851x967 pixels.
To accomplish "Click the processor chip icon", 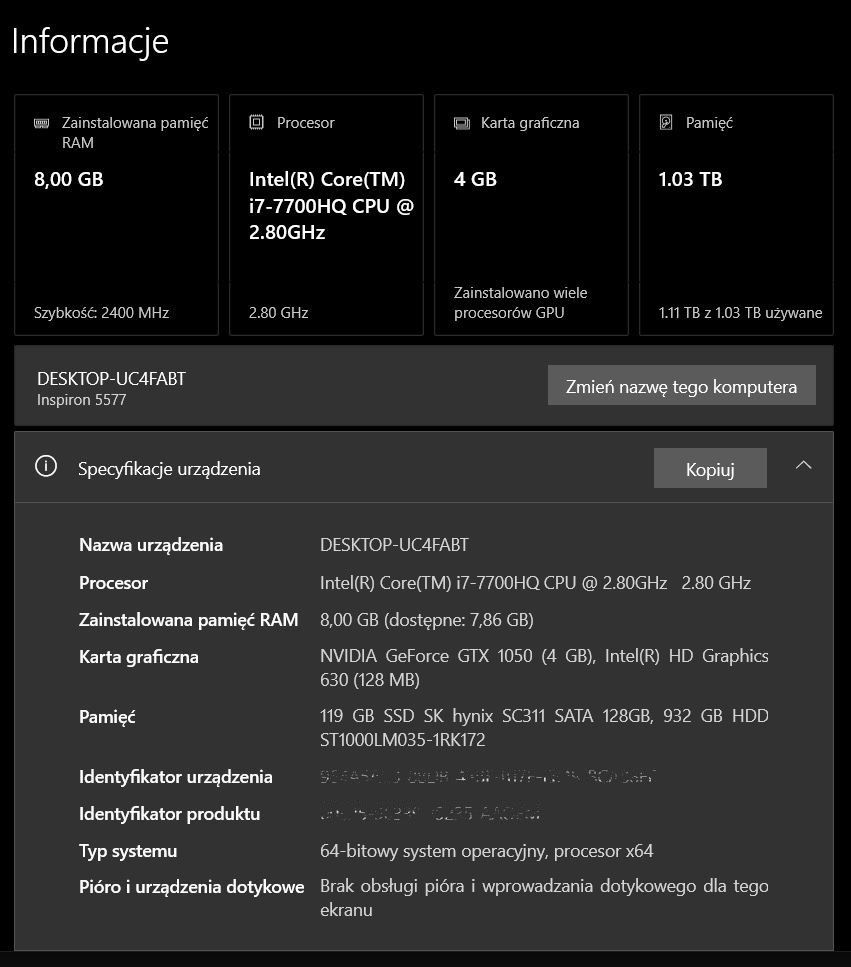I will [x=257, y=122].
